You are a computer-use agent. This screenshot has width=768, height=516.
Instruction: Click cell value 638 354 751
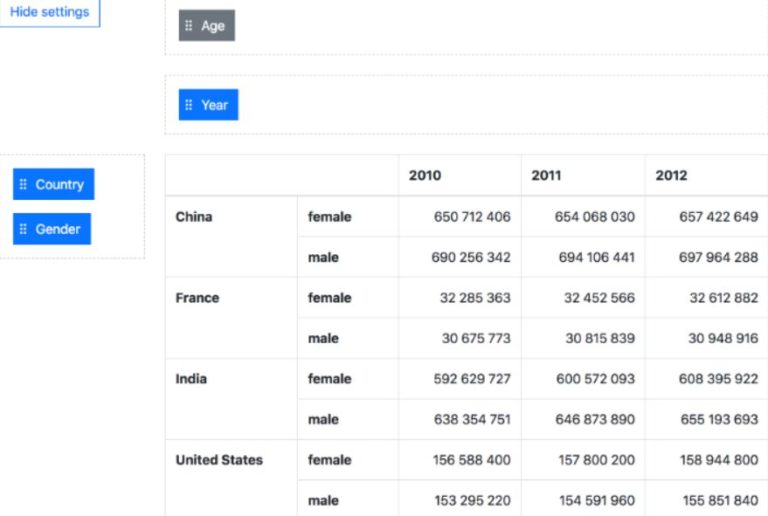(472, 419)
